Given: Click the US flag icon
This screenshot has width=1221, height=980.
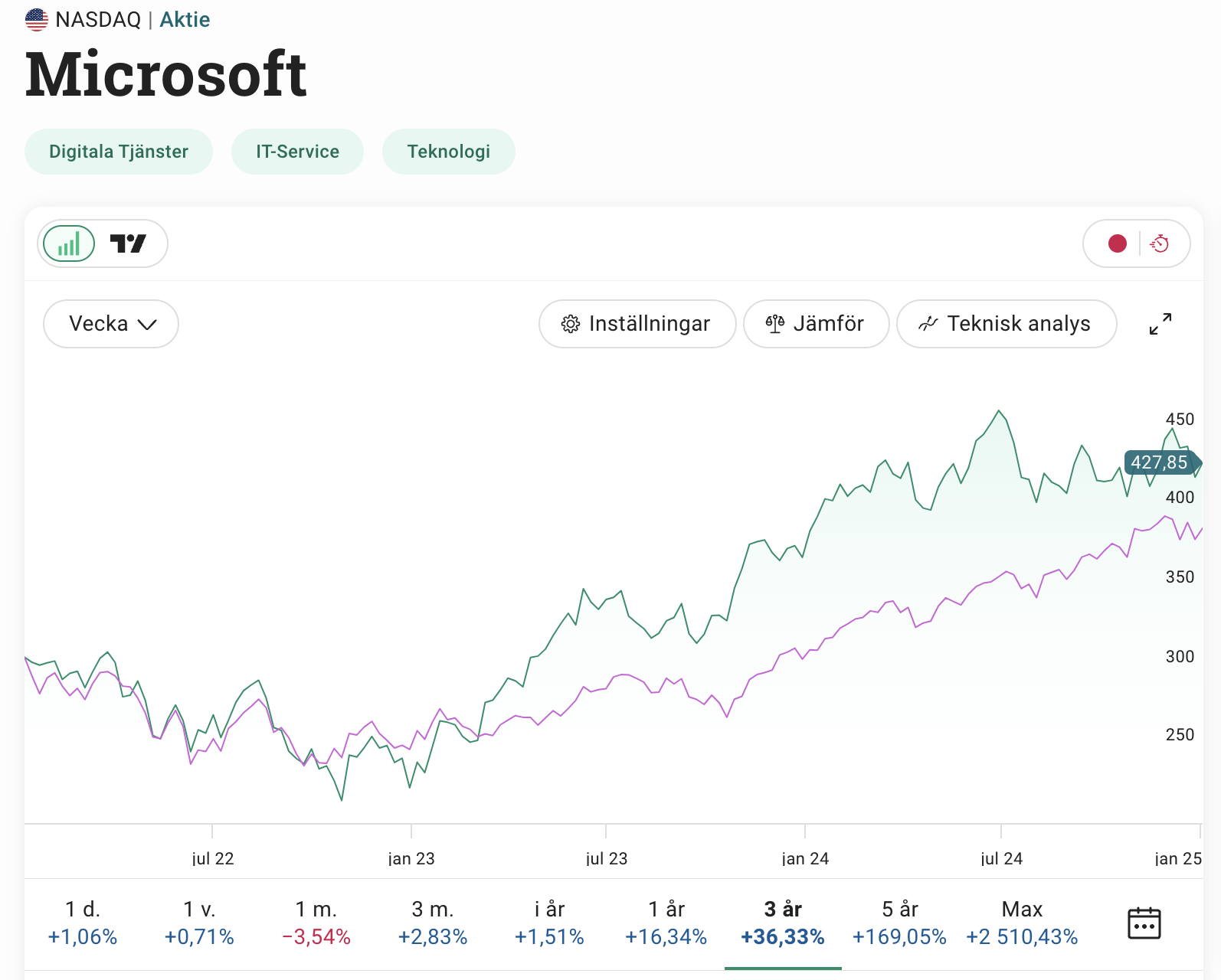Looking at the screenshot, I should 37,19.
